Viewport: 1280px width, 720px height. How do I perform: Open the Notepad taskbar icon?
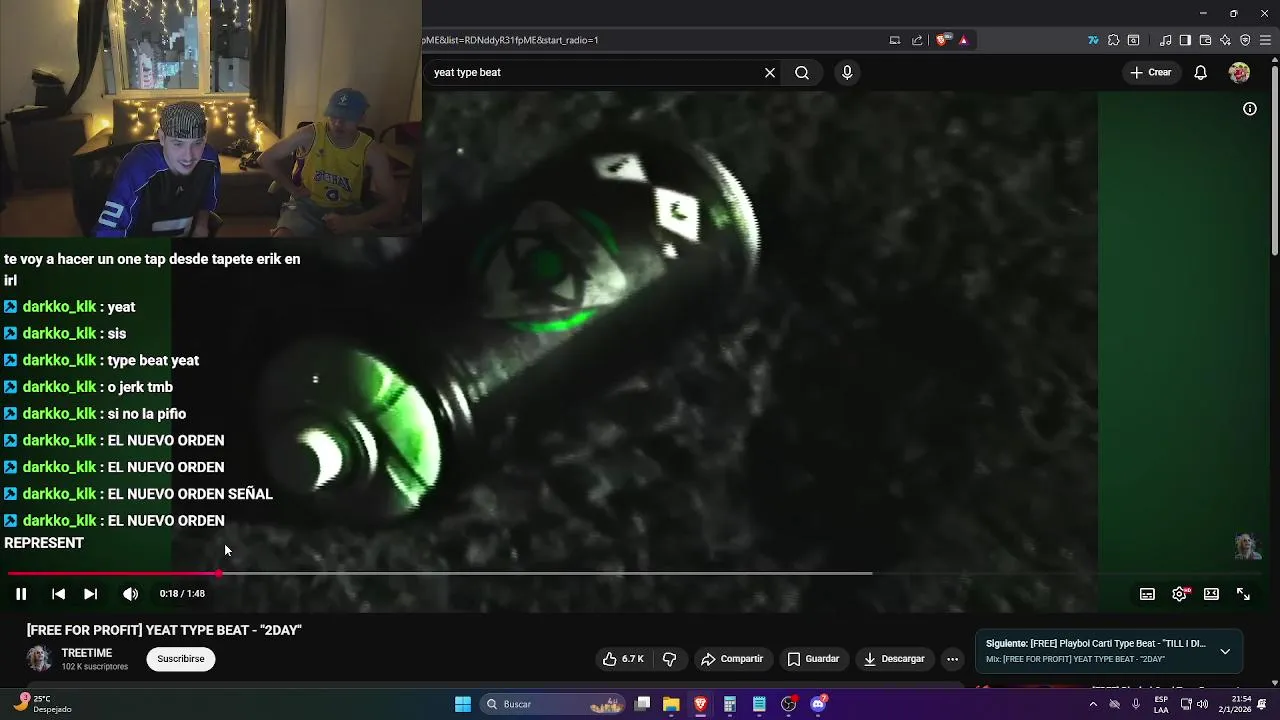[759, 704]
